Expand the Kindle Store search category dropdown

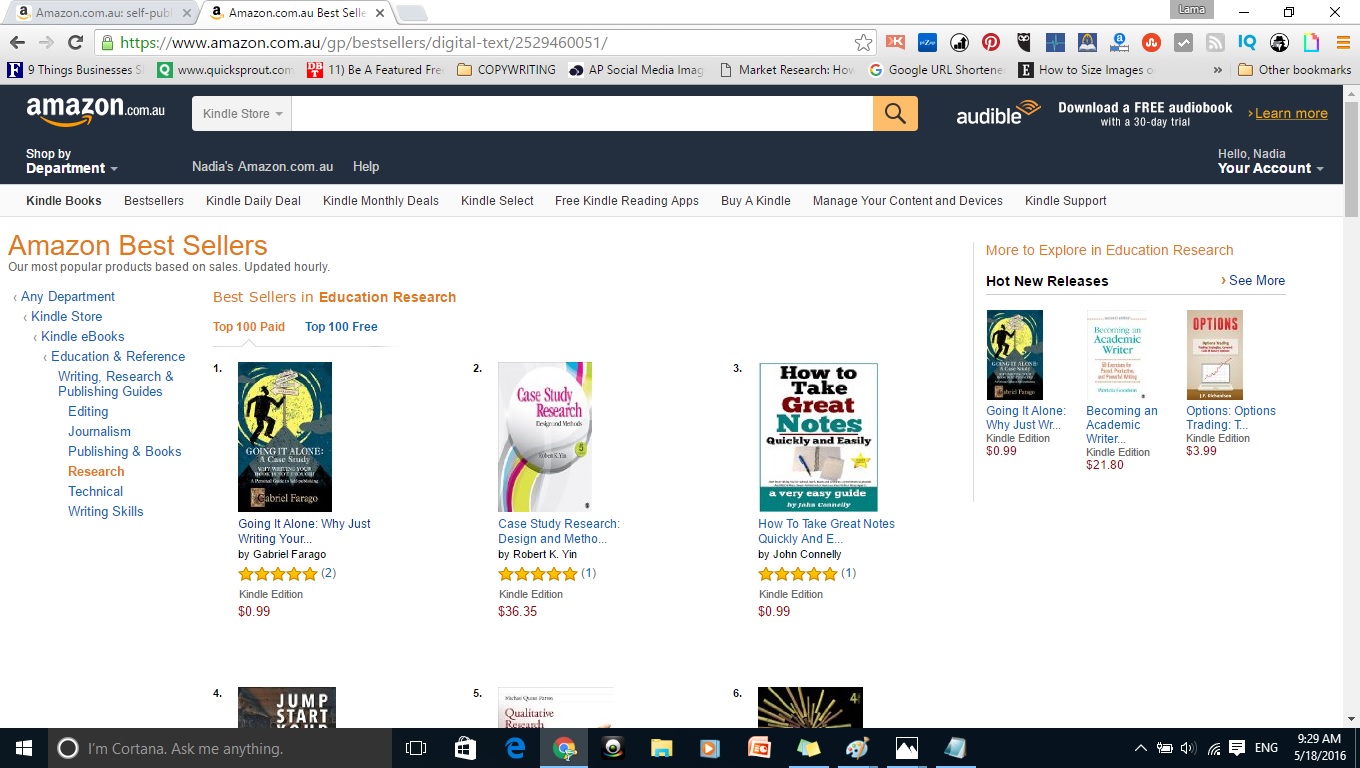click(242, 114)
